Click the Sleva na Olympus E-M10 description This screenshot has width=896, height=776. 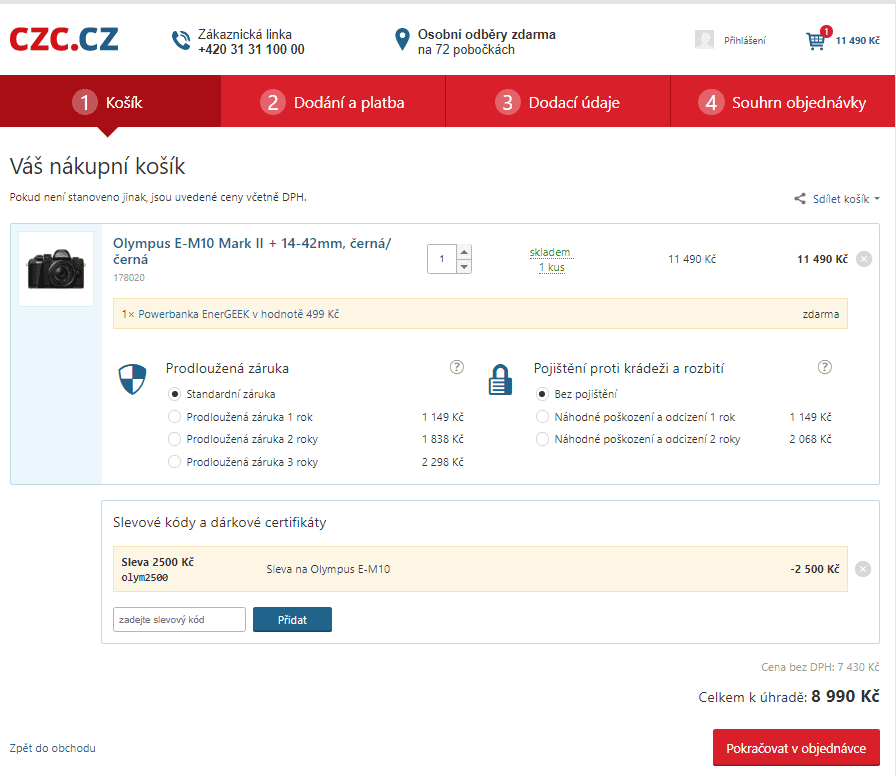[328, 569]
